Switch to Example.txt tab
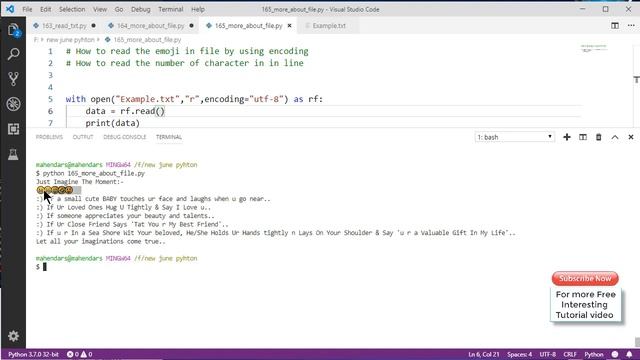The width and height of the screenshot is (640, 360). coord(329,25)
